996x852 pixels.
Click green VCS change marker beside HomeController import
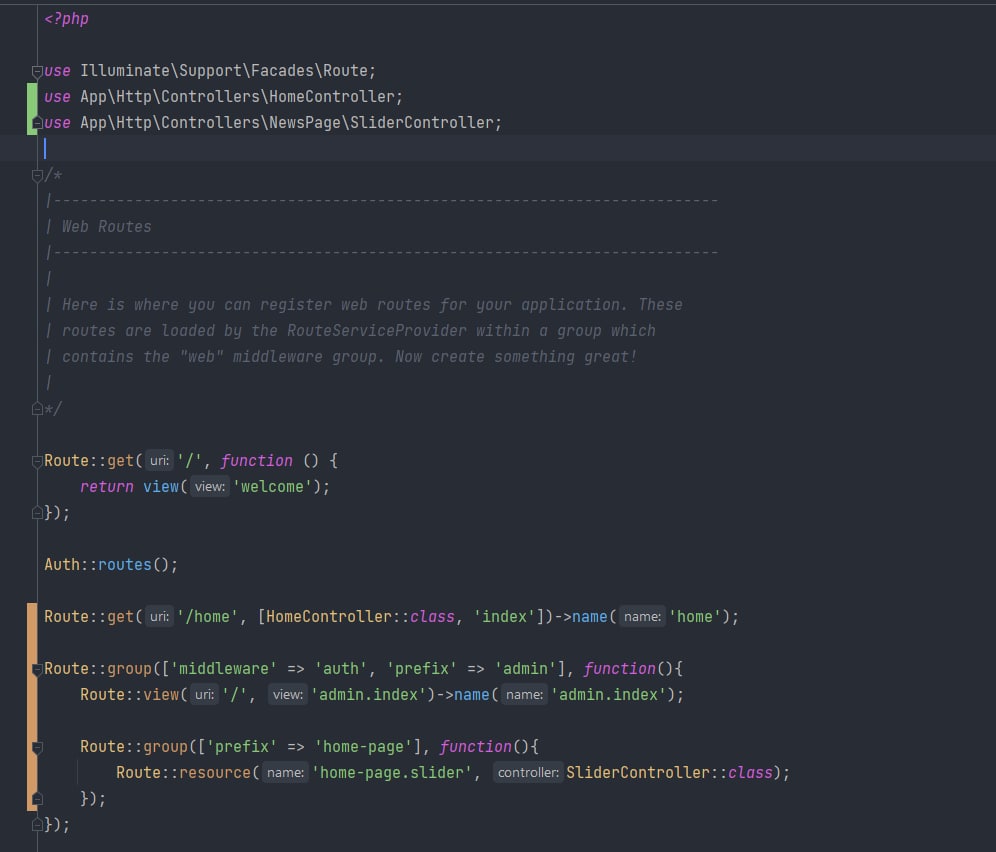coord(33,97)
